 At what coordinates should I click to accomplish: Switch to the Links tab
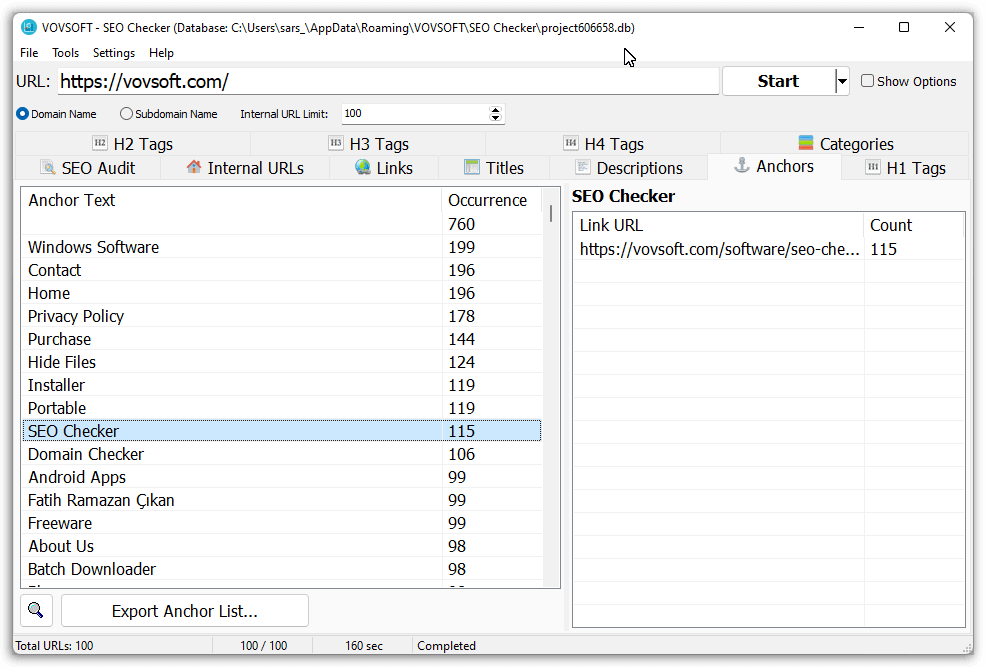(x=384, y=168)
